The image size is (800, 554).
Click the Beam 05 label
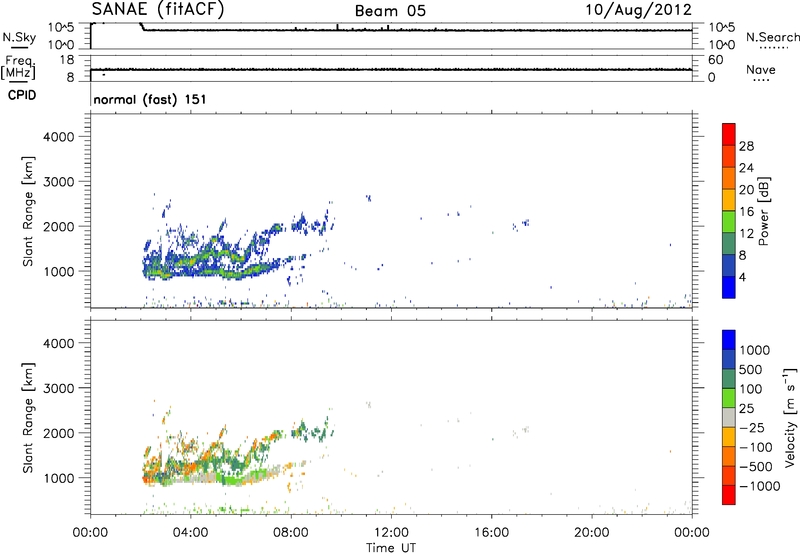pyautogui.click(x=390, y=11)
